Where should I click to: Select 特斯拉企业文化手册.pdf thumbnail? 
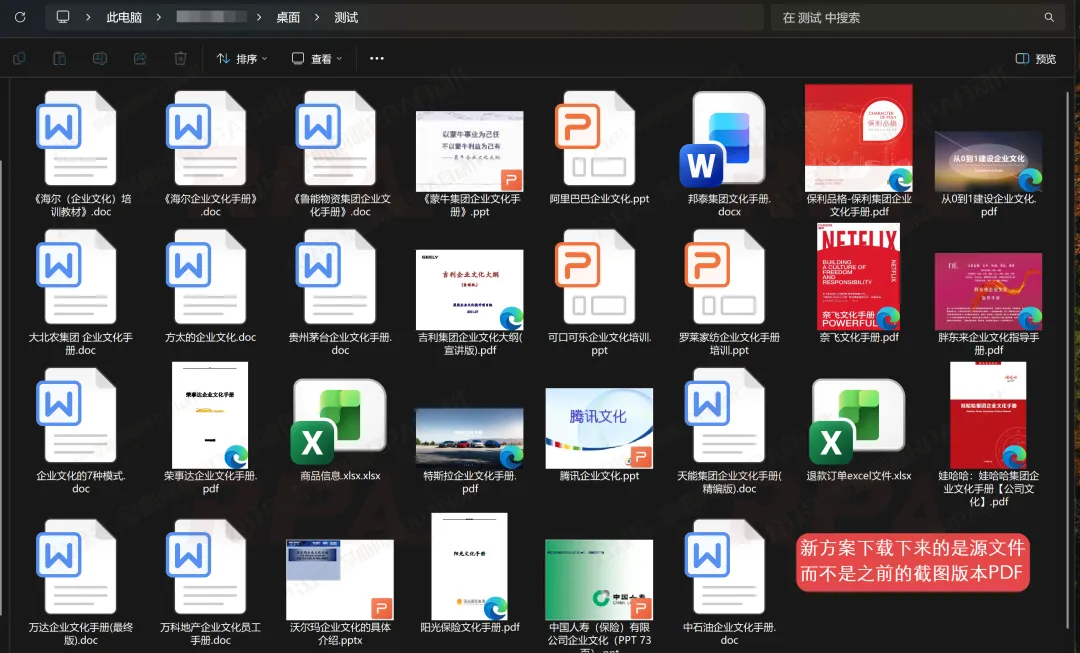(470, 438)
